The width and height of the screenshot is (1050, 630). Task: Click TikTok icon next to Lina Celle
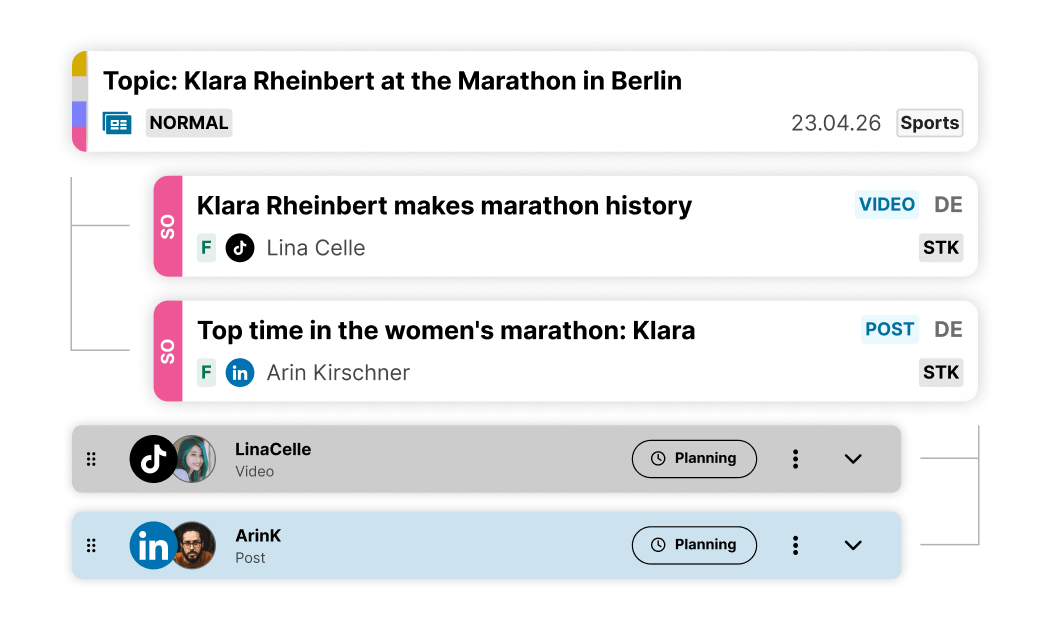(x=240, y=248)
